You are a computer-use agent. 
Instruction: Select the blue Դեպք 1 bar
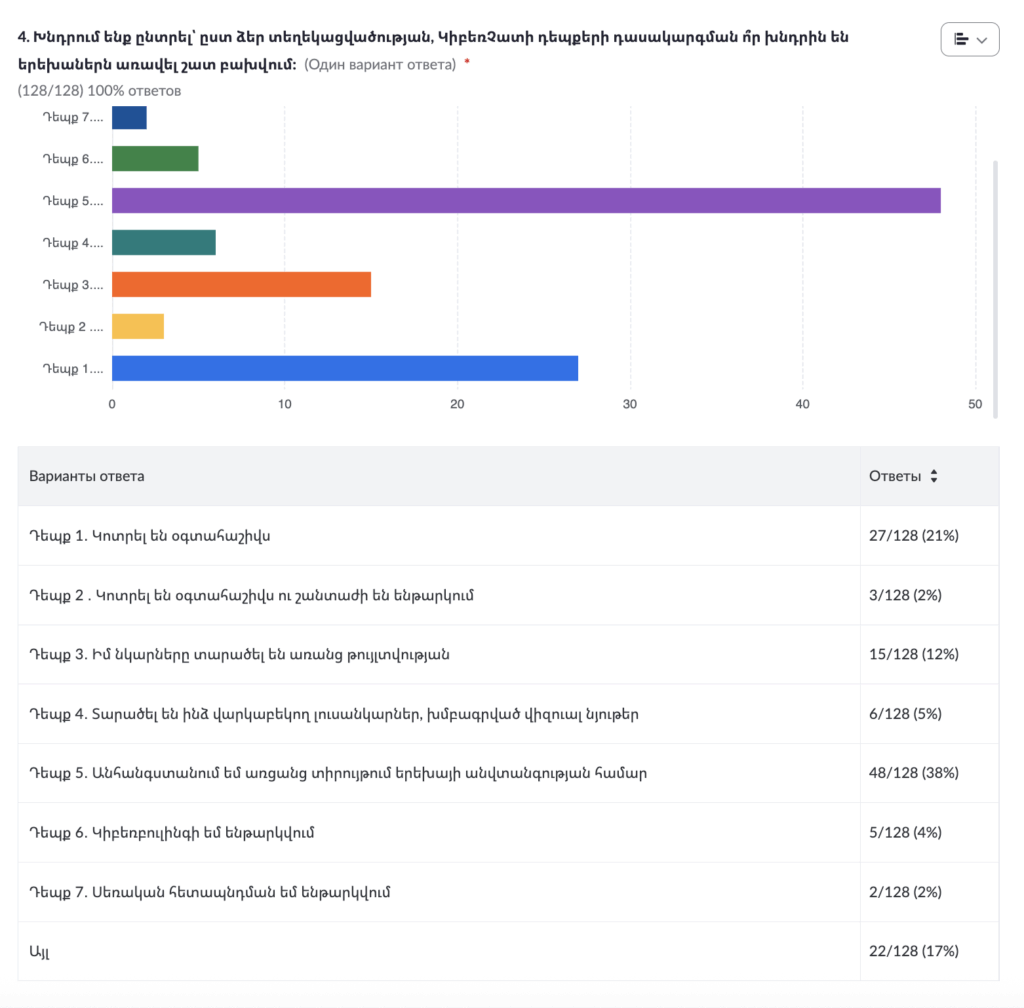(x=344, y=368)
